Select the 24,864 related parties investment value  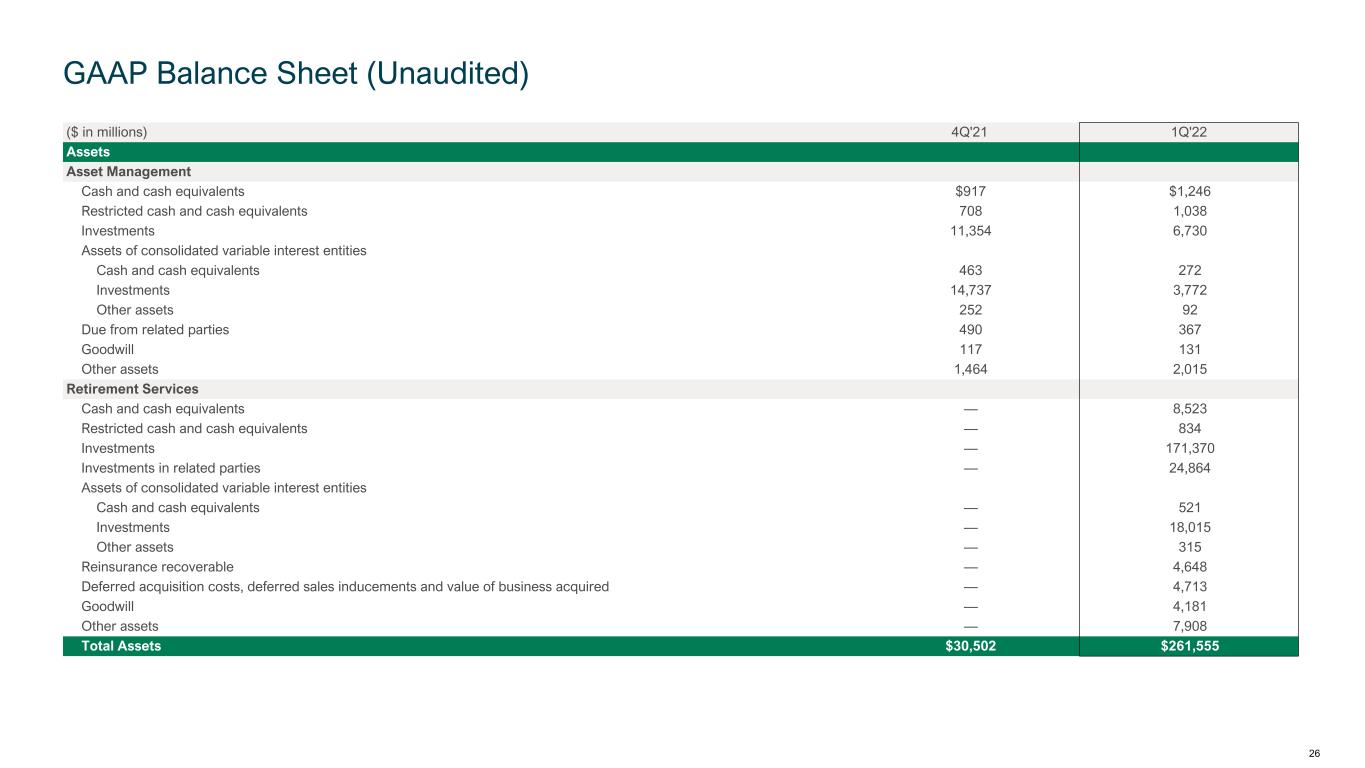point(1188,468)
